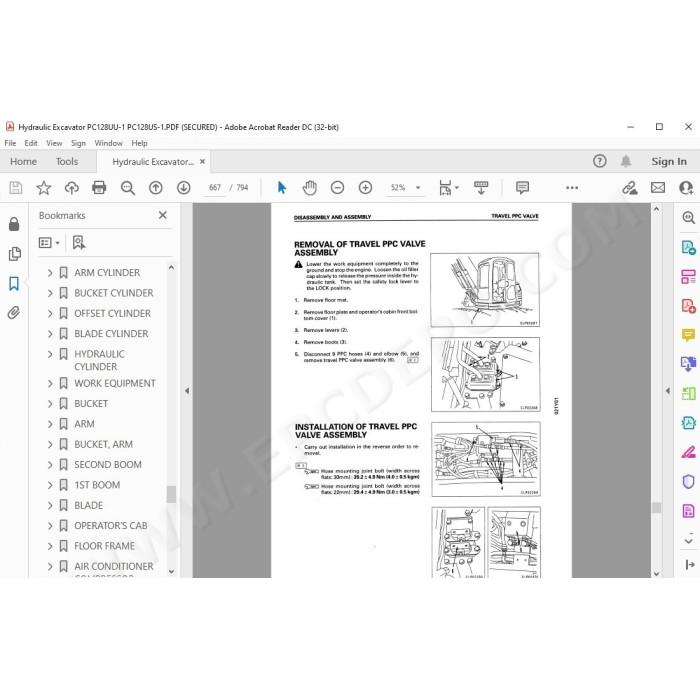Find the current bookmark icon
The width and height of the screenshot is (700, 700).
(79, 242)
